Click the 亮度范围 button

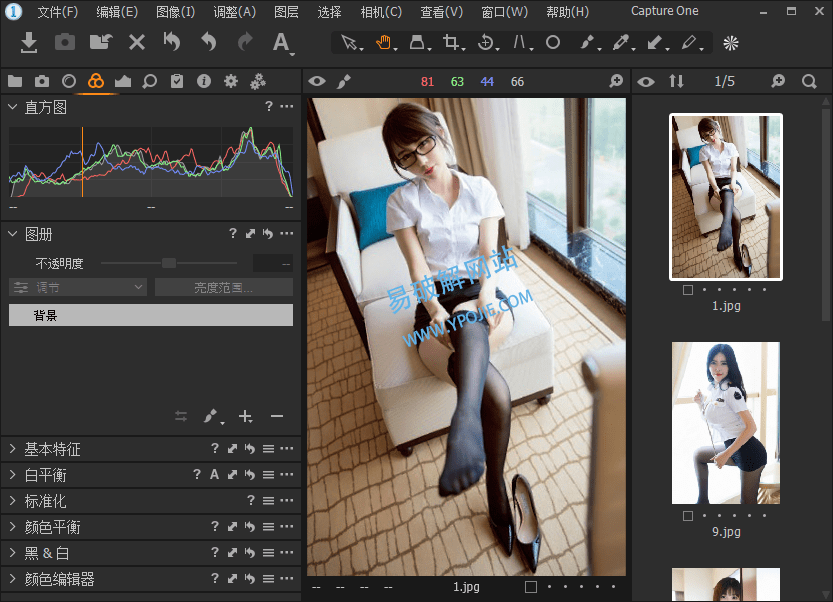pyautogui.click(x=223, y=288)
